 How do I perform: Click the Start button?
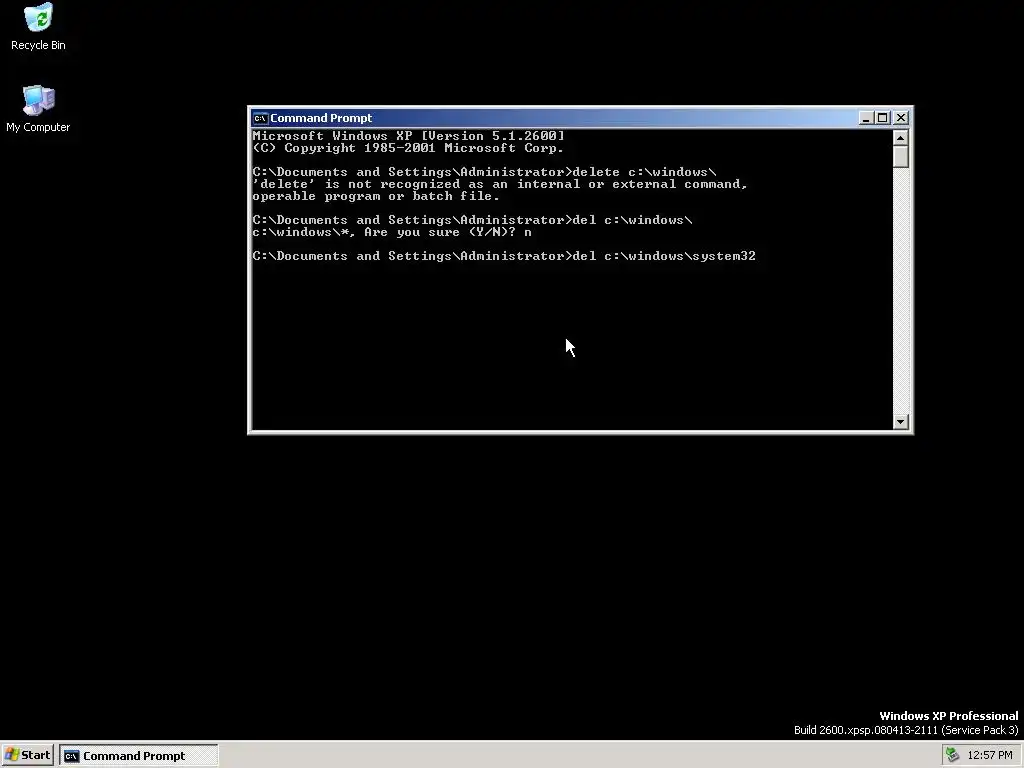[x=27, y=756]
